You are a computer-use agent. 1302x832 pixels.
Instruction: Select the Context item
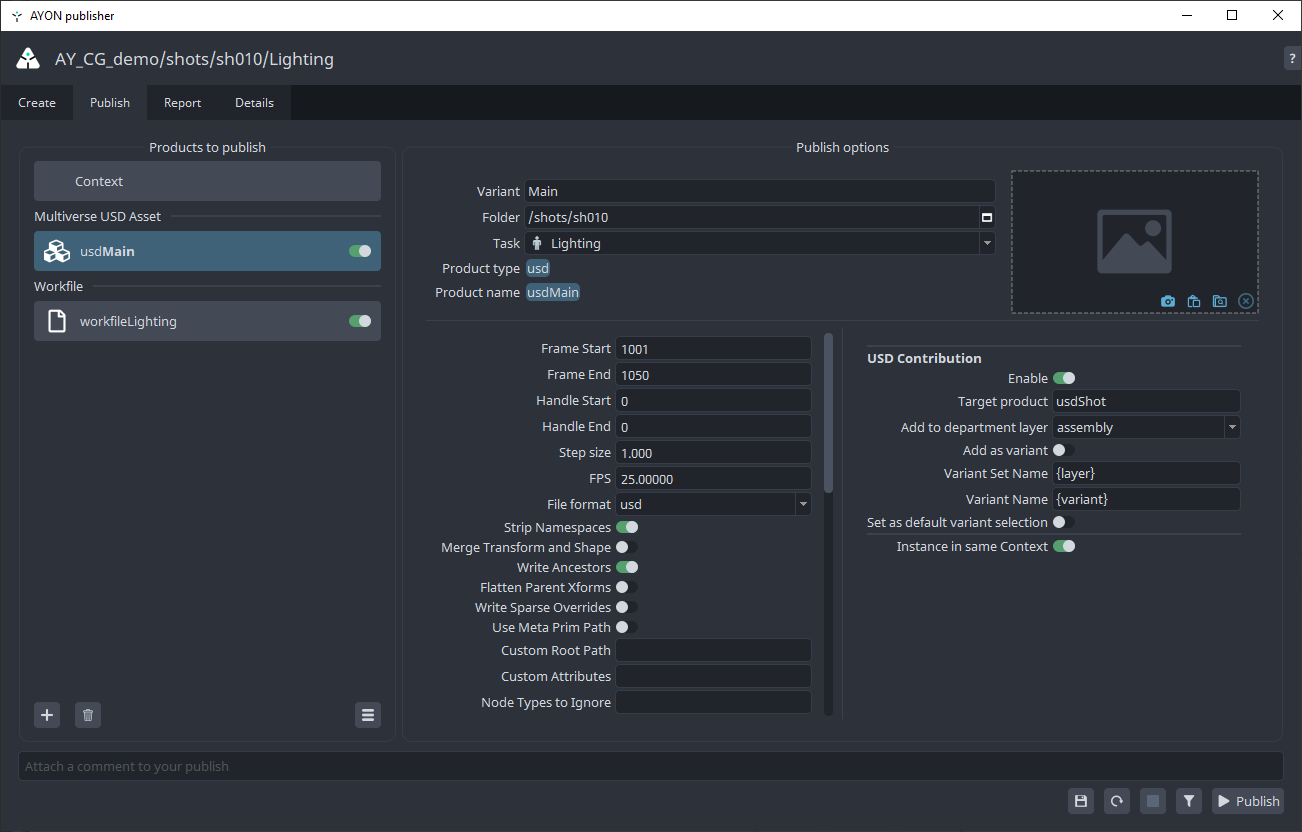[207, 181]
